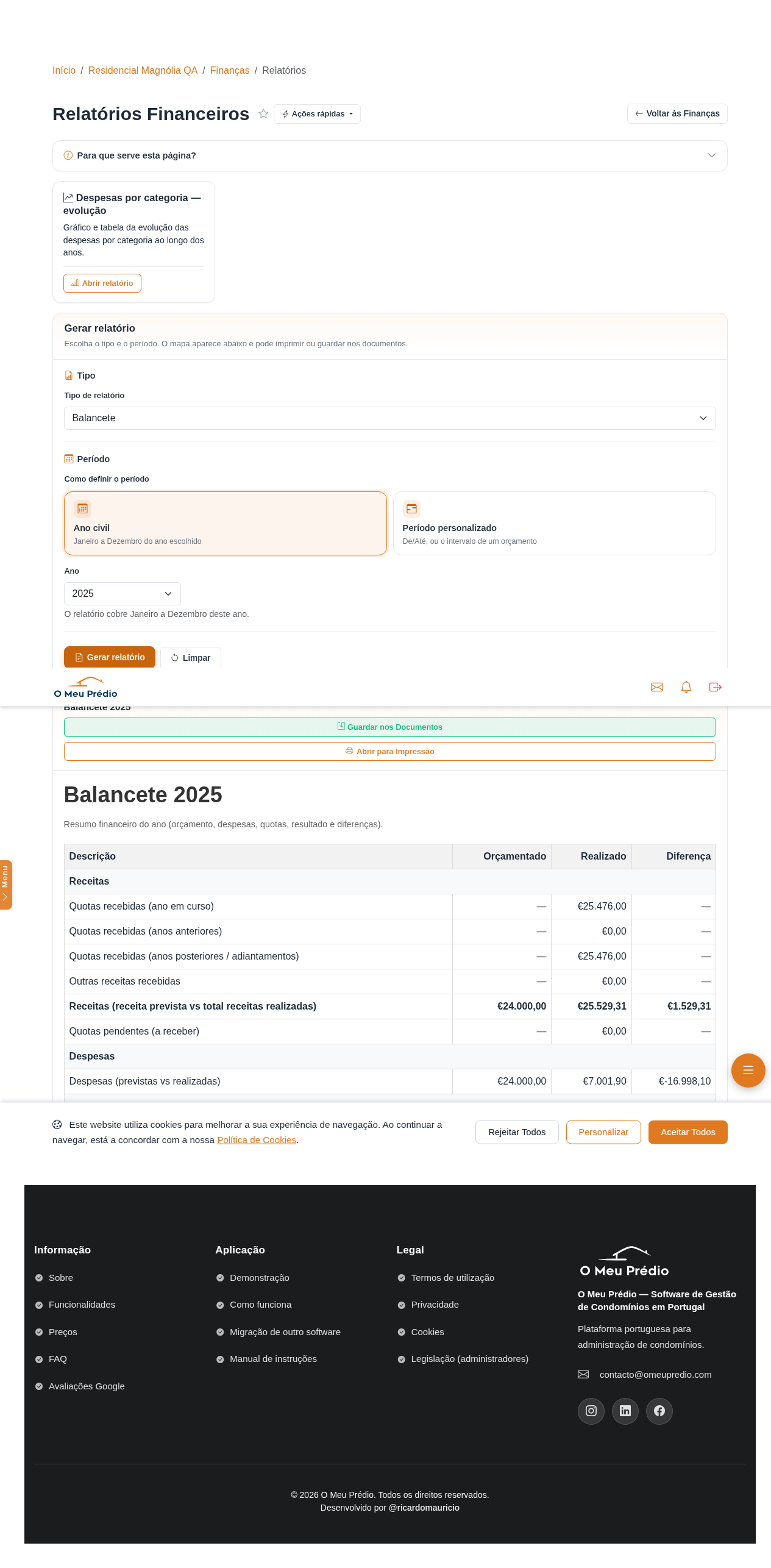This screenshot has height=1568, width=771.
Task: Open the side Menu tab
Action: pos(5,885)
